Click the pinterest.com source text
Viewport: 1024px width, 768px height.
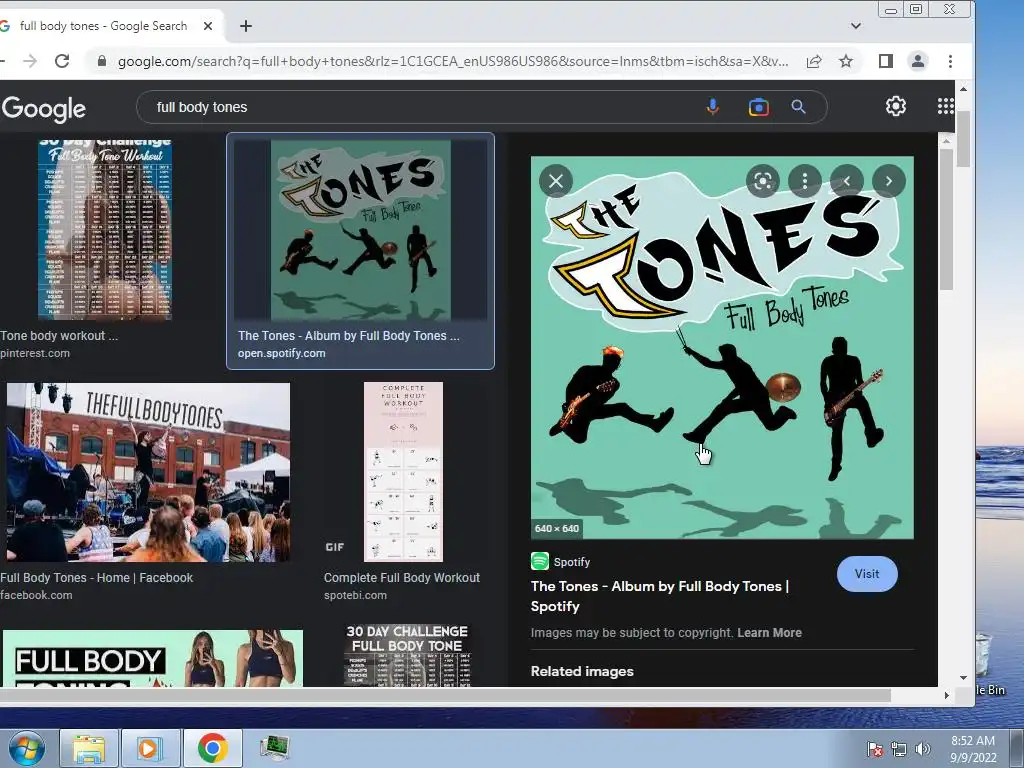pos(35,353)
